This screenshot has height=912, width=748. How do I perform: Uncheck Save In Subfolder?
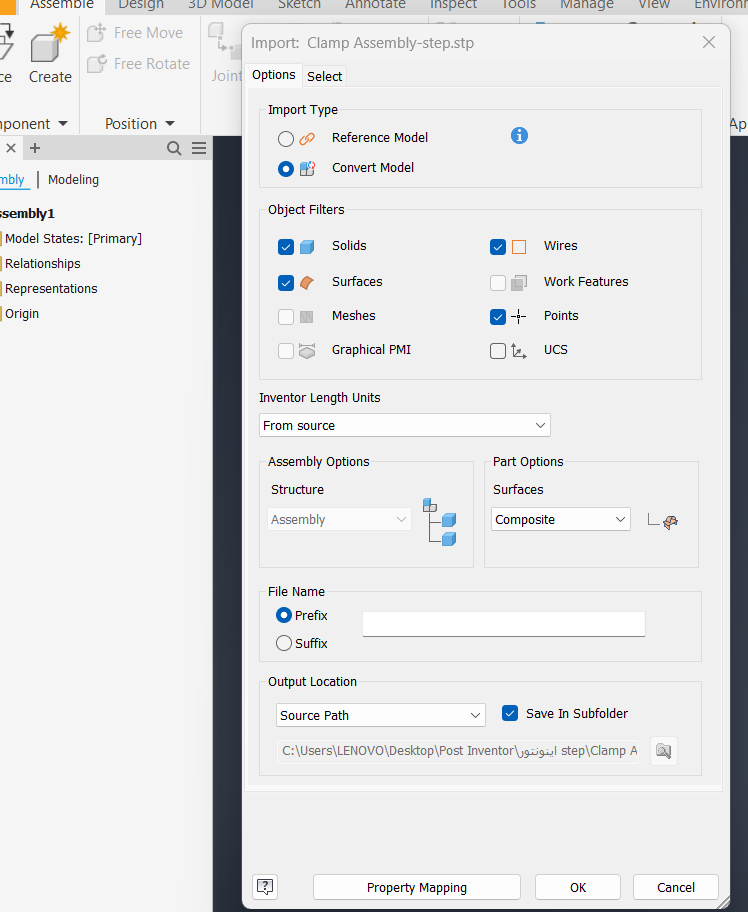[x=510, y=714]
